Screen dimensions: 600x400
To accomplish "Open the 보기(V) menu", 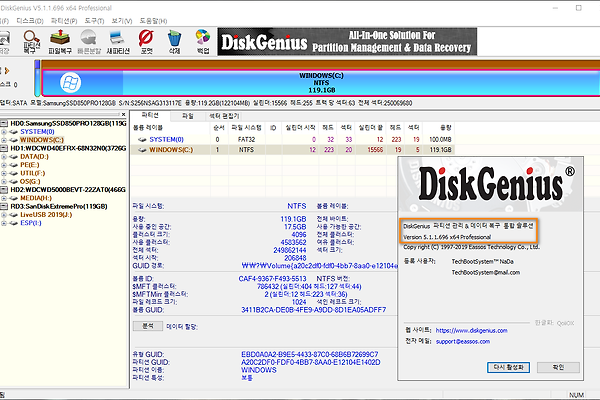I will (122, 21).
